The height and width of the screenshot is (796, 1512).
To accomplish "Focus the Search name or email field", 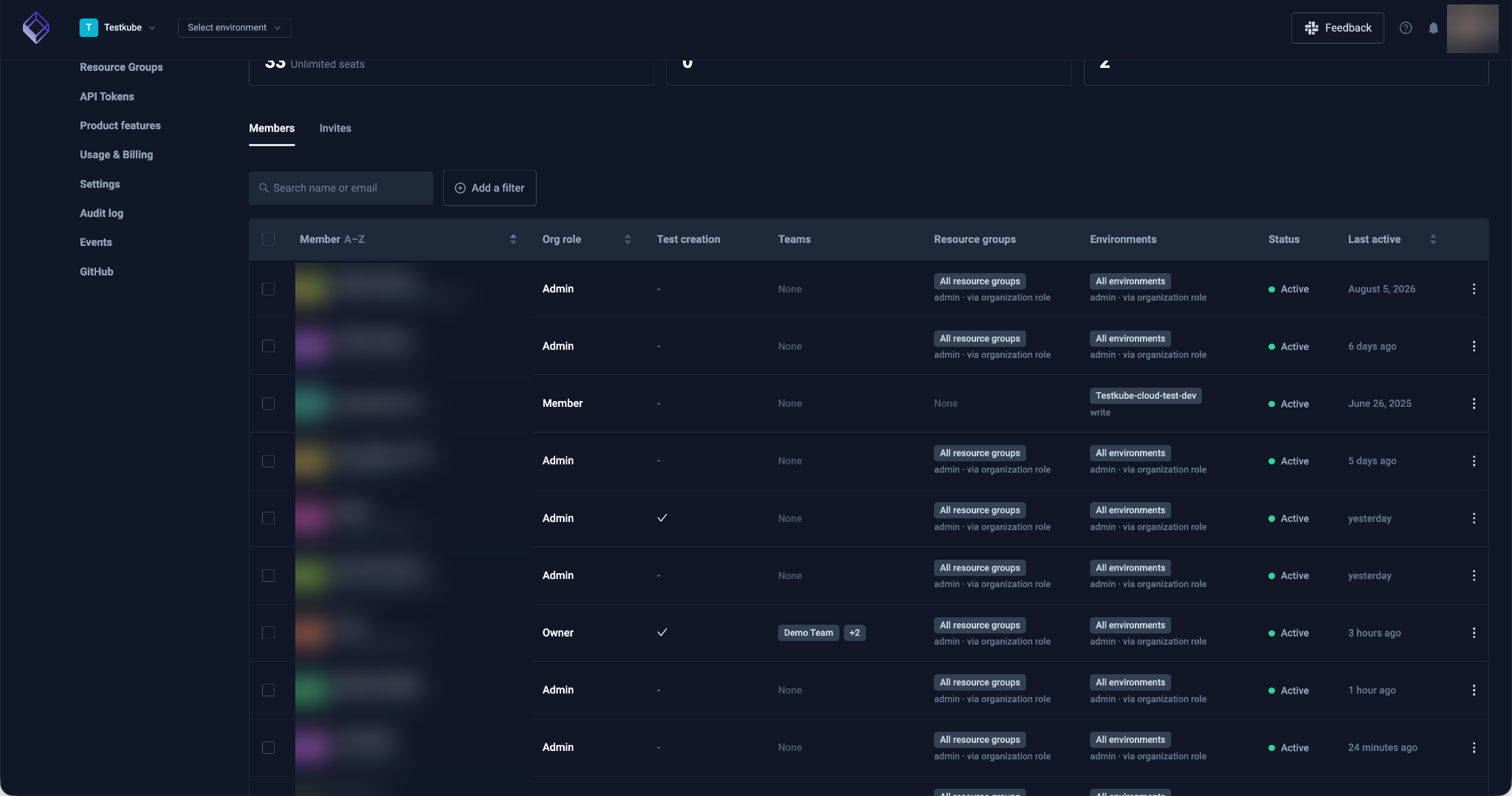I will 341,188.
